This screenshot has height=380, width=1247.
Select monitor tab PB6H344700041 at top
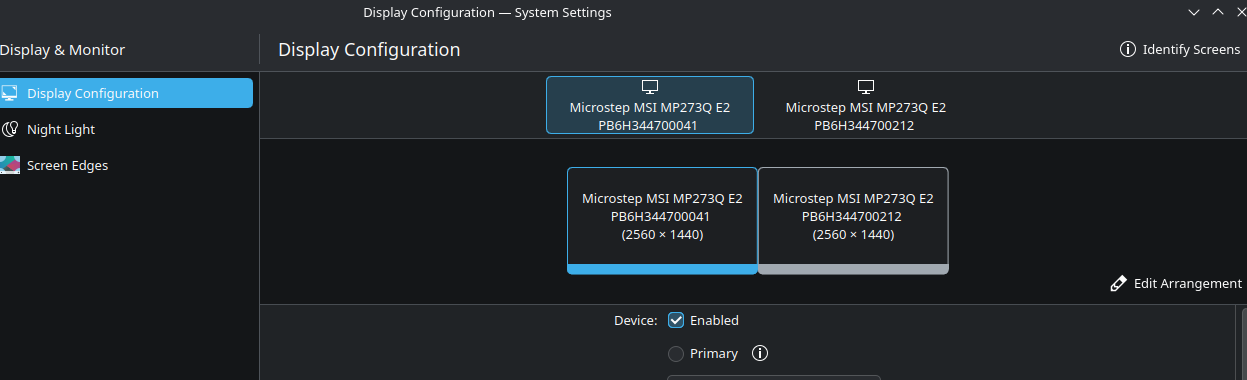pyautogui.click(x=650, y=105)
